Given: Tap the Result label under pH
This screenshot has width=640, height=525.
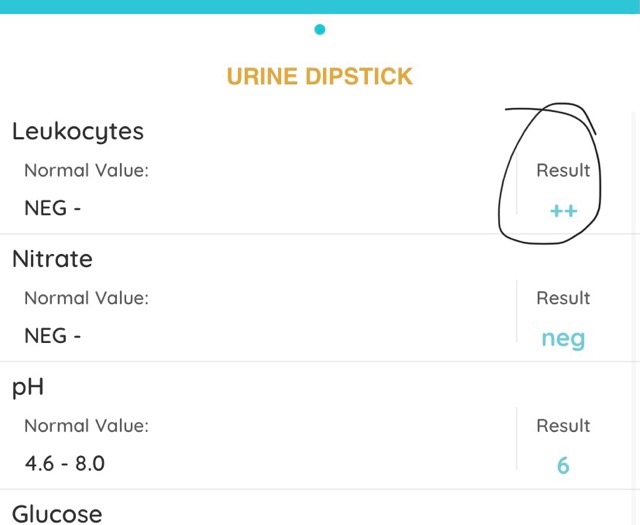Looking at the screenshot, I should pos(563,426).
